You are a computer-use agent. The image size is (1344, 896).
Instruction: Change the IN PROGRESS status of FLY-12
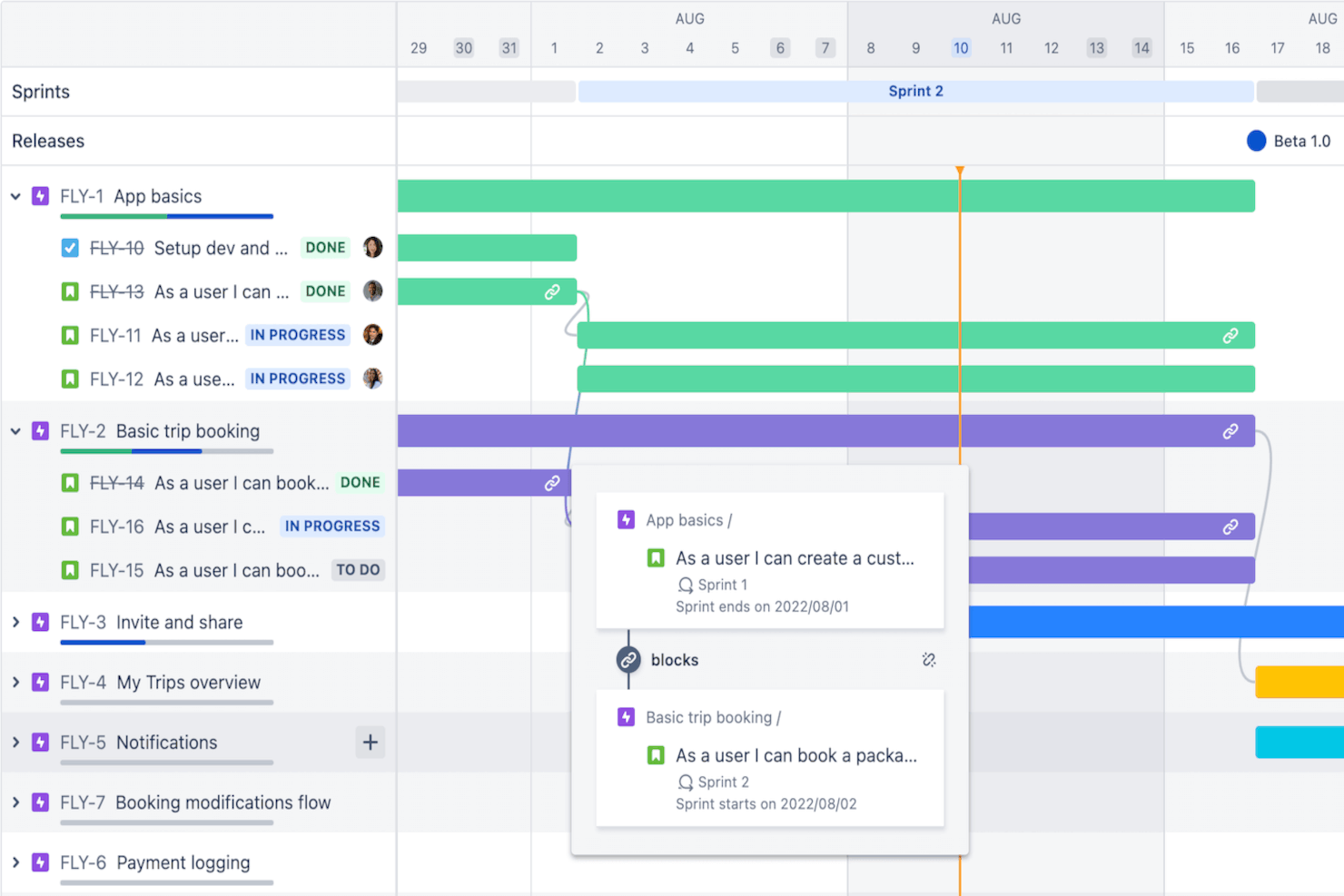click(298, 379)
